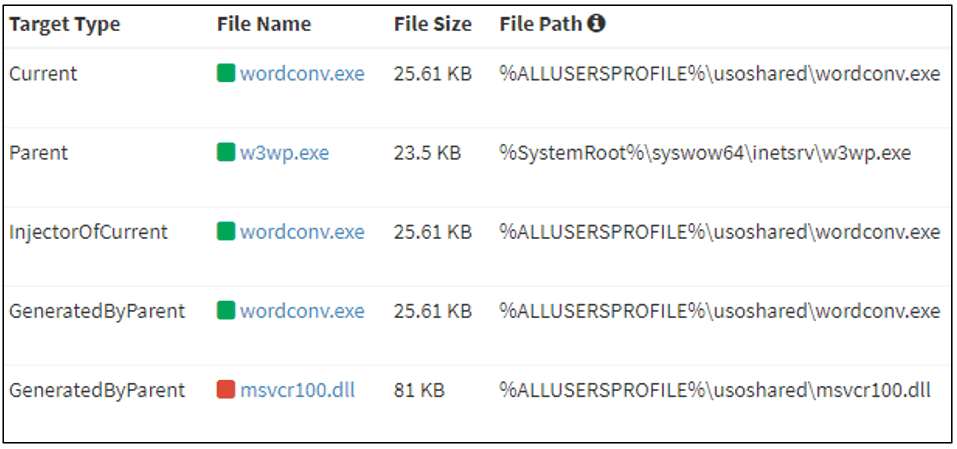Click the info icon beside File Path

(596, 24)
